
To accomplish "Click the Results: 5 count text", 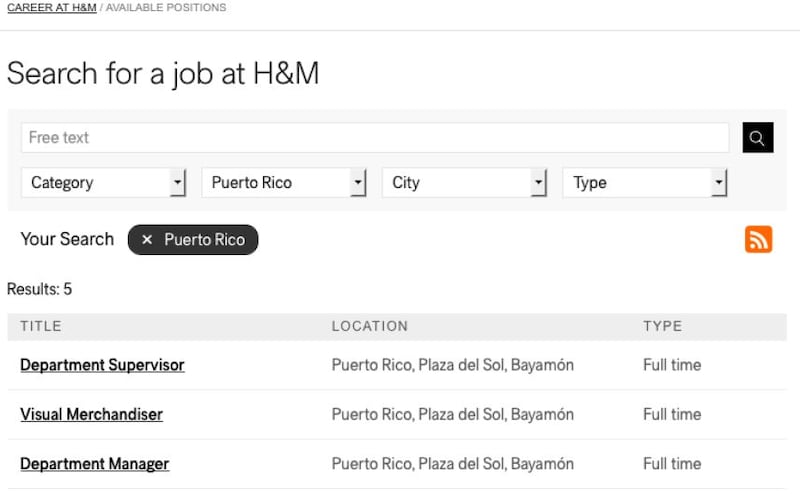I will (39, 289).
